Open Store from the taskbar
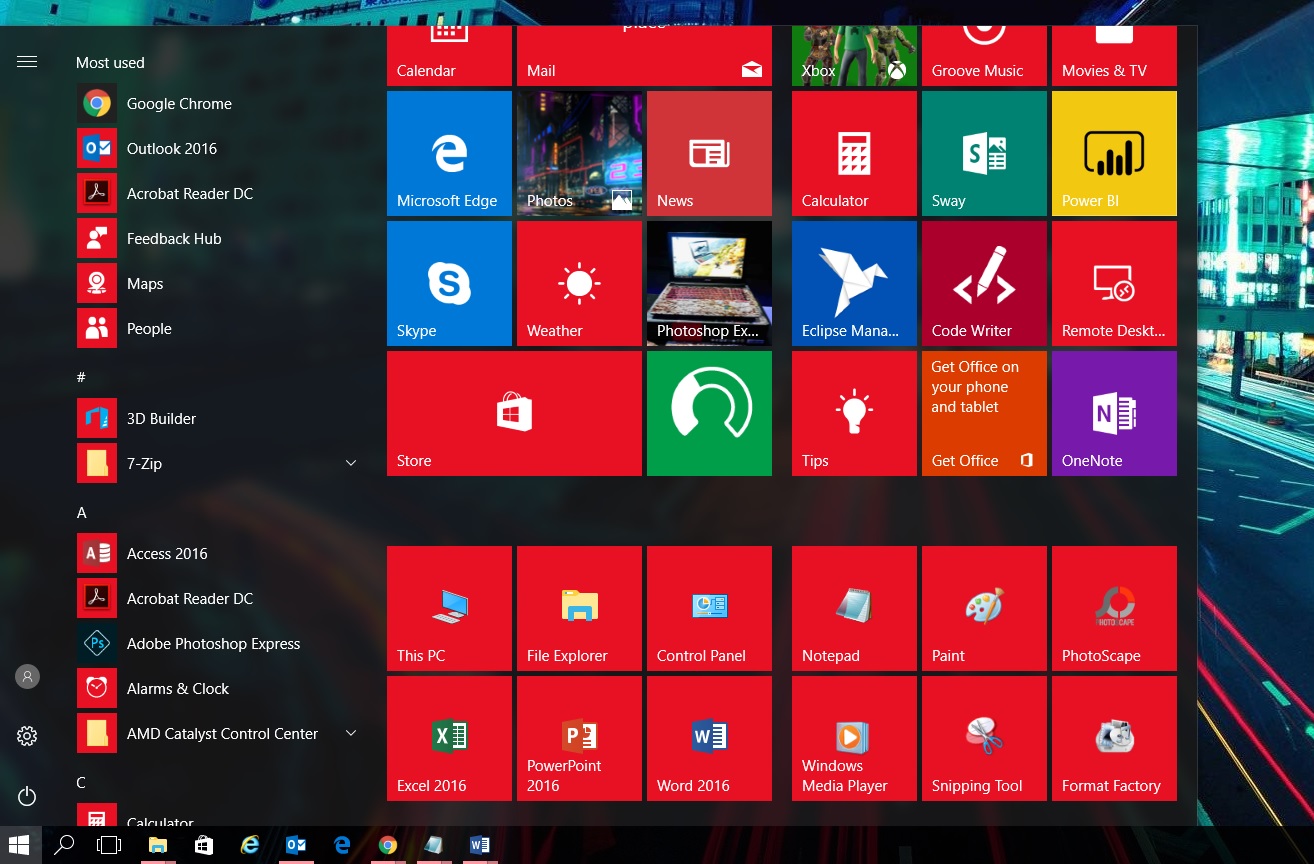Viewport: 1314px width, 864px height. [204, 845]
